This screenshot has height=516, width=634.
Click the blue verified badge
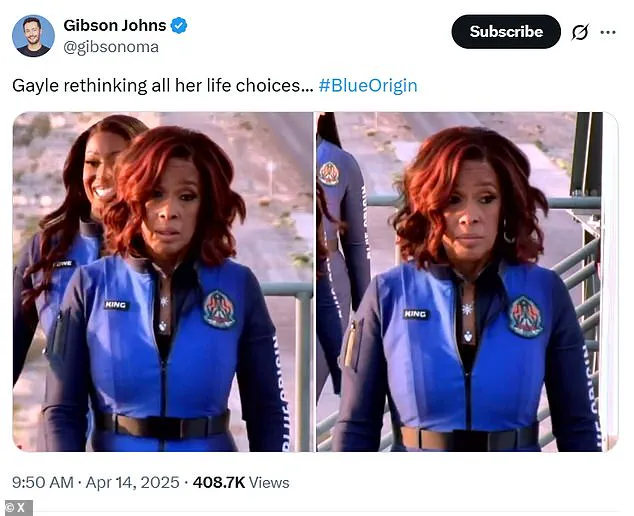(179, 25)
